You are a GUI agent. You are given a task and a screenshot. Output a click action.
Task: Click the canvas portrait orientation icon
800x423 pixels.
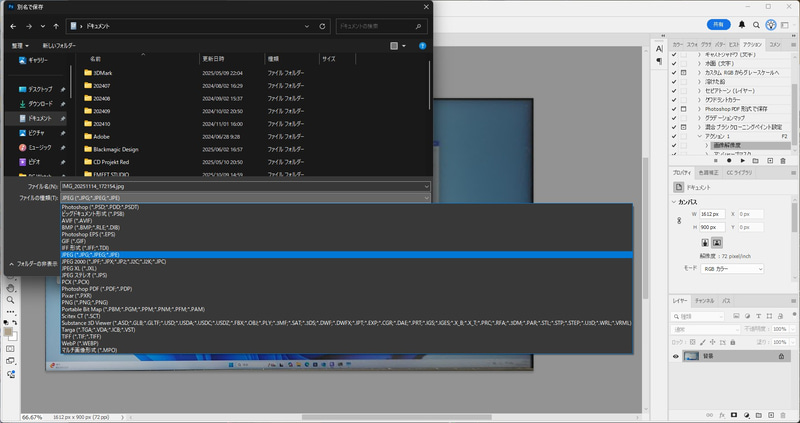705,242
